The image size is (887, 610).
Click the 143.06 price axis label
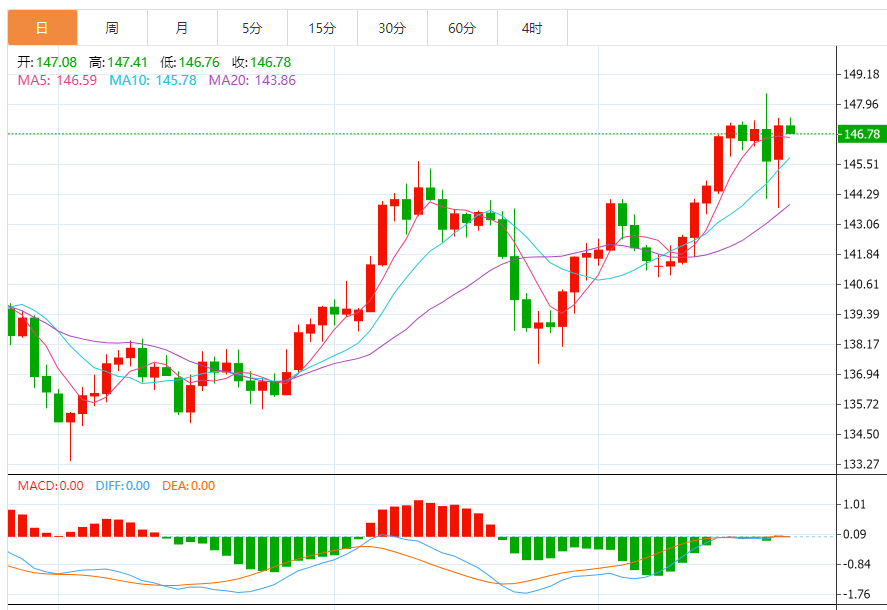coord(862,224)
